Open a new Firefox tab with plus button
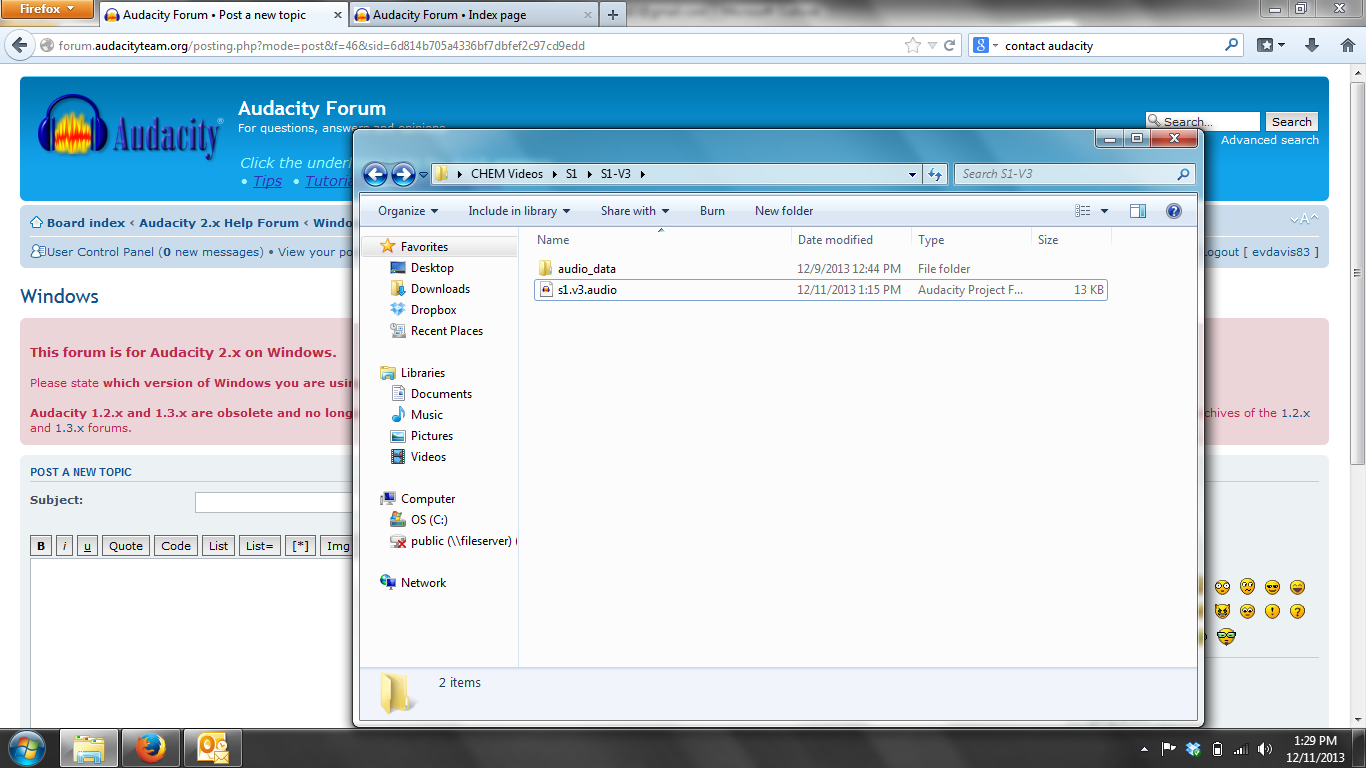This screenshot has height=768, width=1366. tap(613, 15)
